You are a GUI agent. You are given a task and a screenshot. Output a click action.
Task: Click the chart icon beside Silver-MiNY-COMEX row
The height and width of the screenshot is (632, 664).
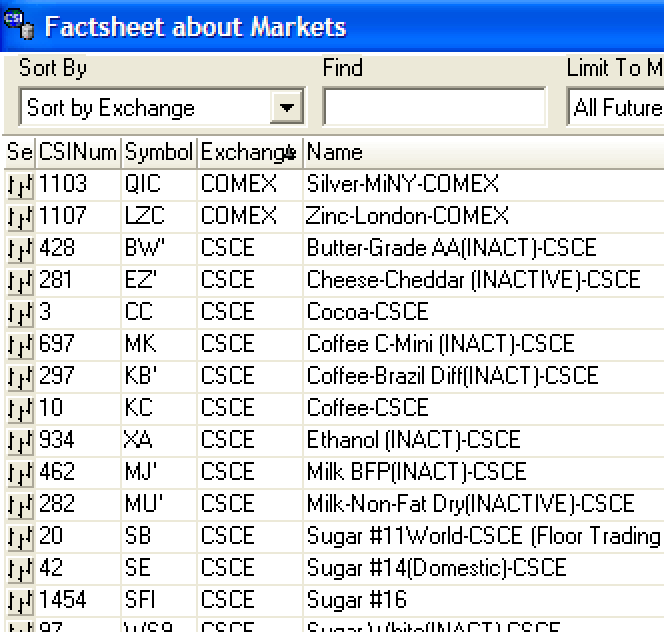tap(19, 185)
